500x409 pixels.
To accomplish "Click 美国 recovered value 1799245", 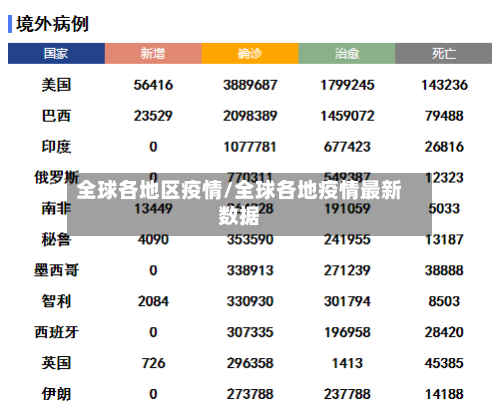I will point(347,85).
